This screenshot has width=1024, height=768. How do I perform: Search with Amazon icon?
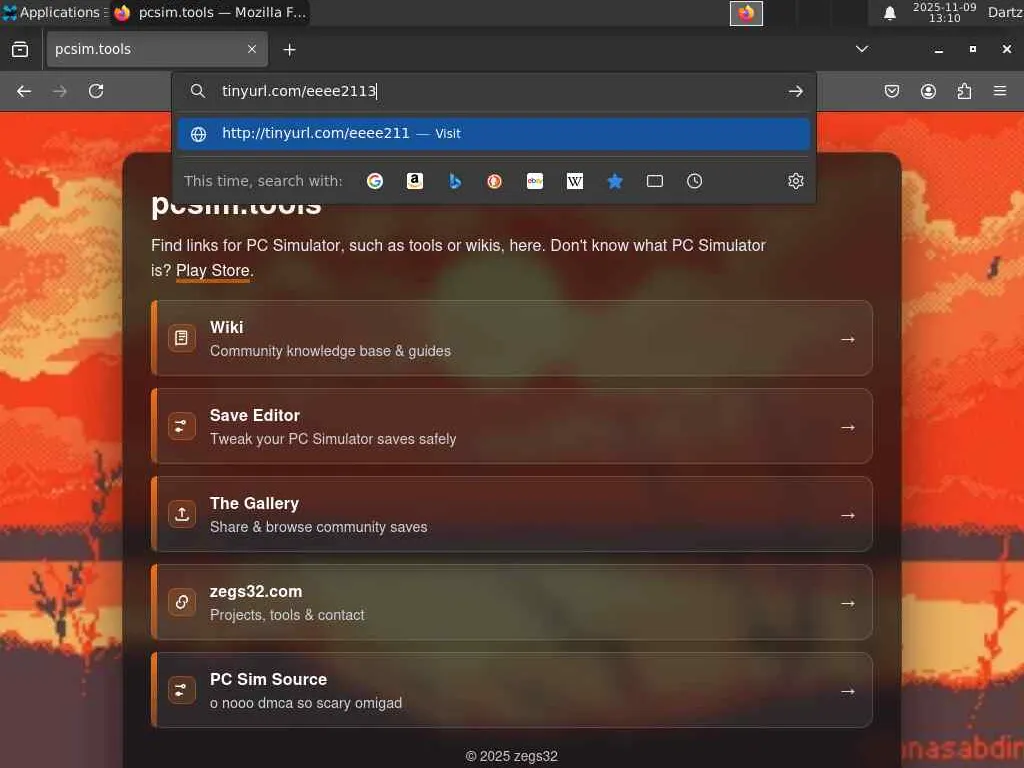[x=415, y=181]
